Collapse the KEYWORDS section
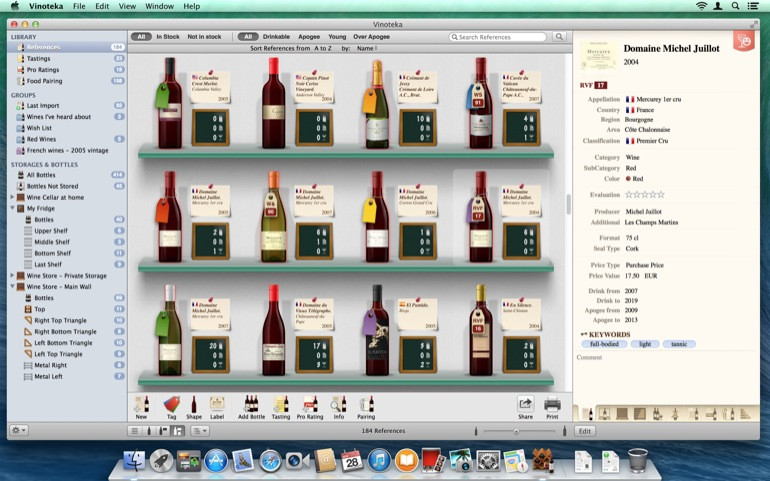 coord(584,334)
